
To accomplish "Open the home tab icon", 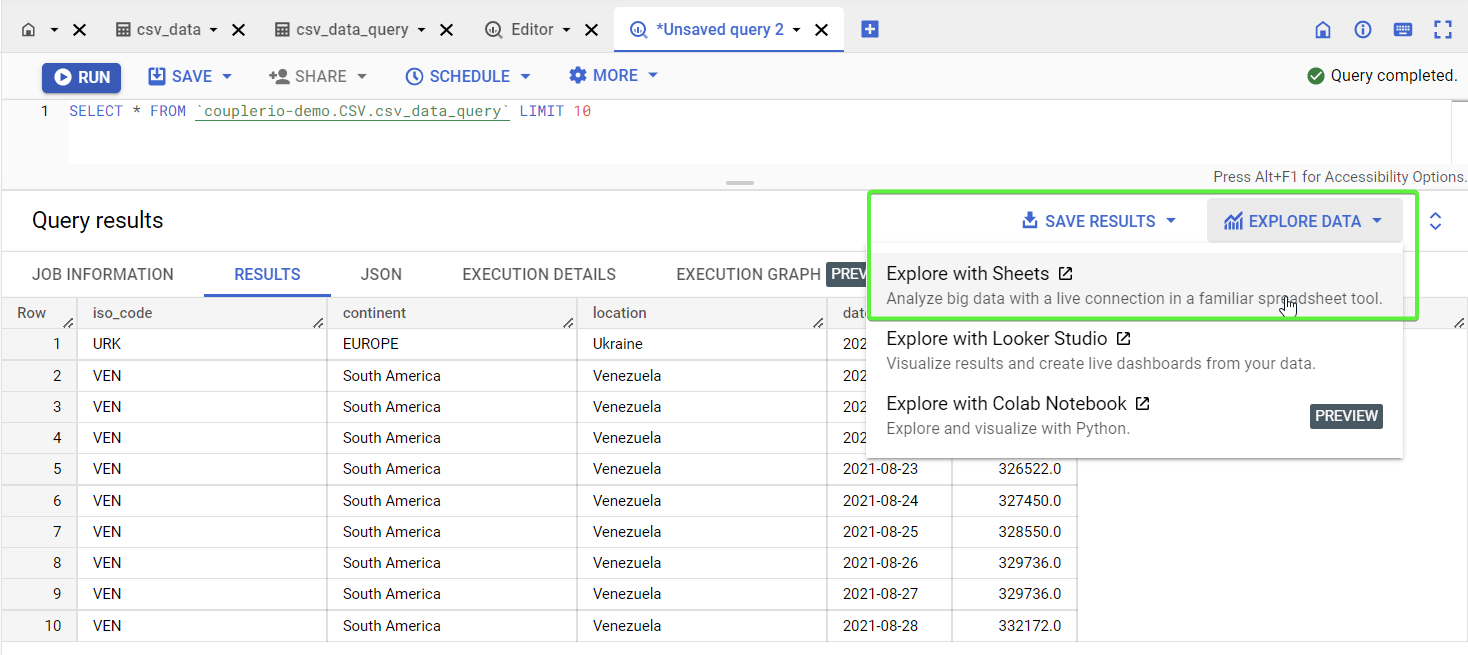I will 29,30.
